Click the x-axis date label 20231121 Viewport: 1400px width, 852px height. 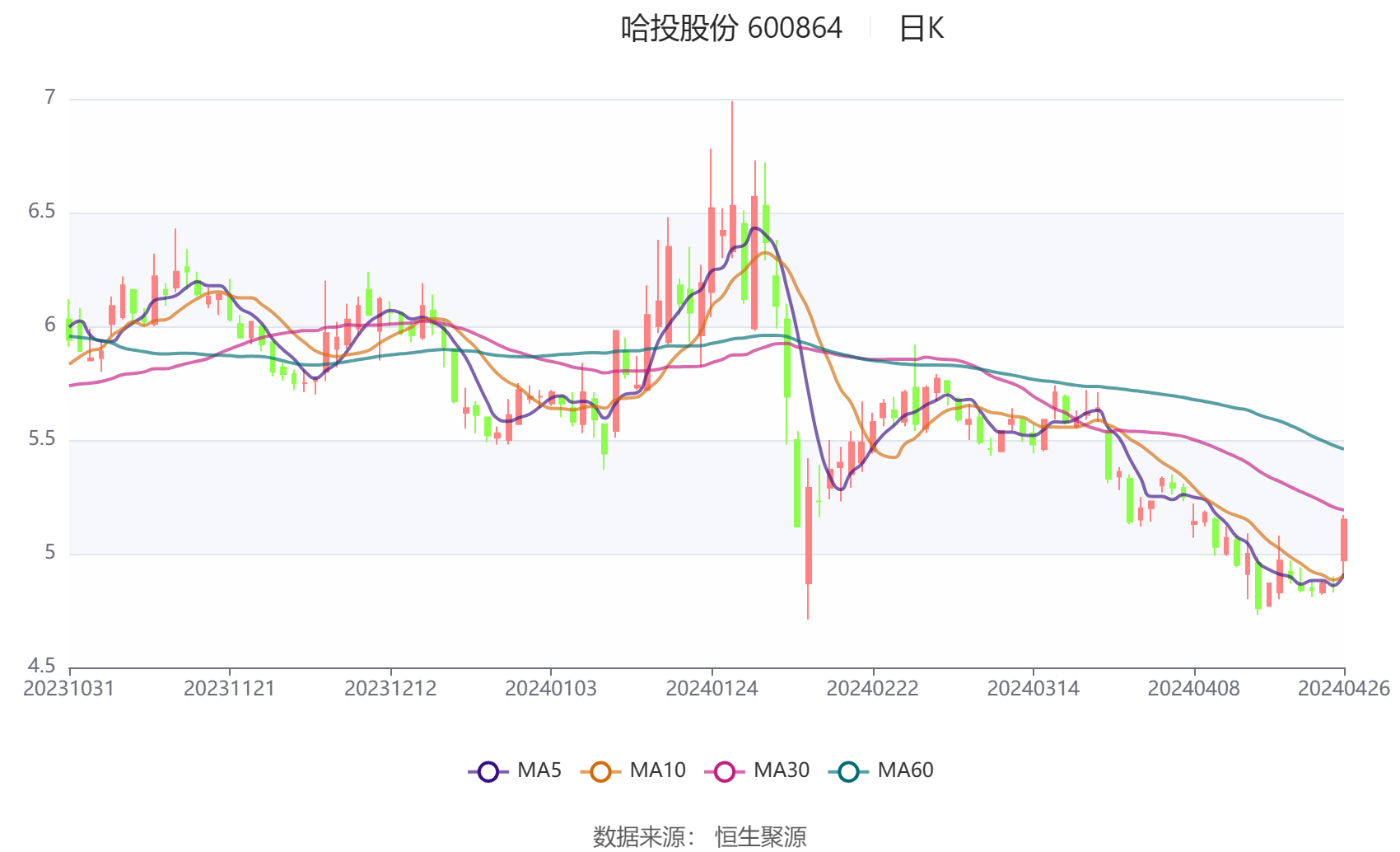coord(229,689)
